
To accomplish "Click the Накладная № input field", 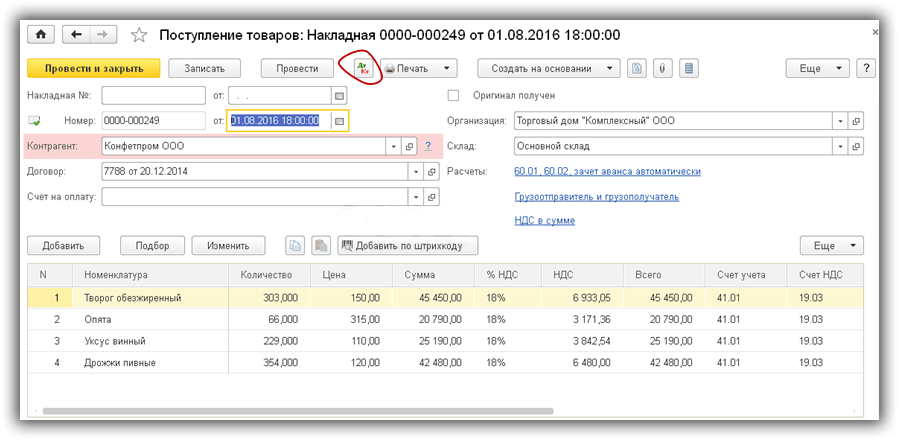I will (153, 95).
